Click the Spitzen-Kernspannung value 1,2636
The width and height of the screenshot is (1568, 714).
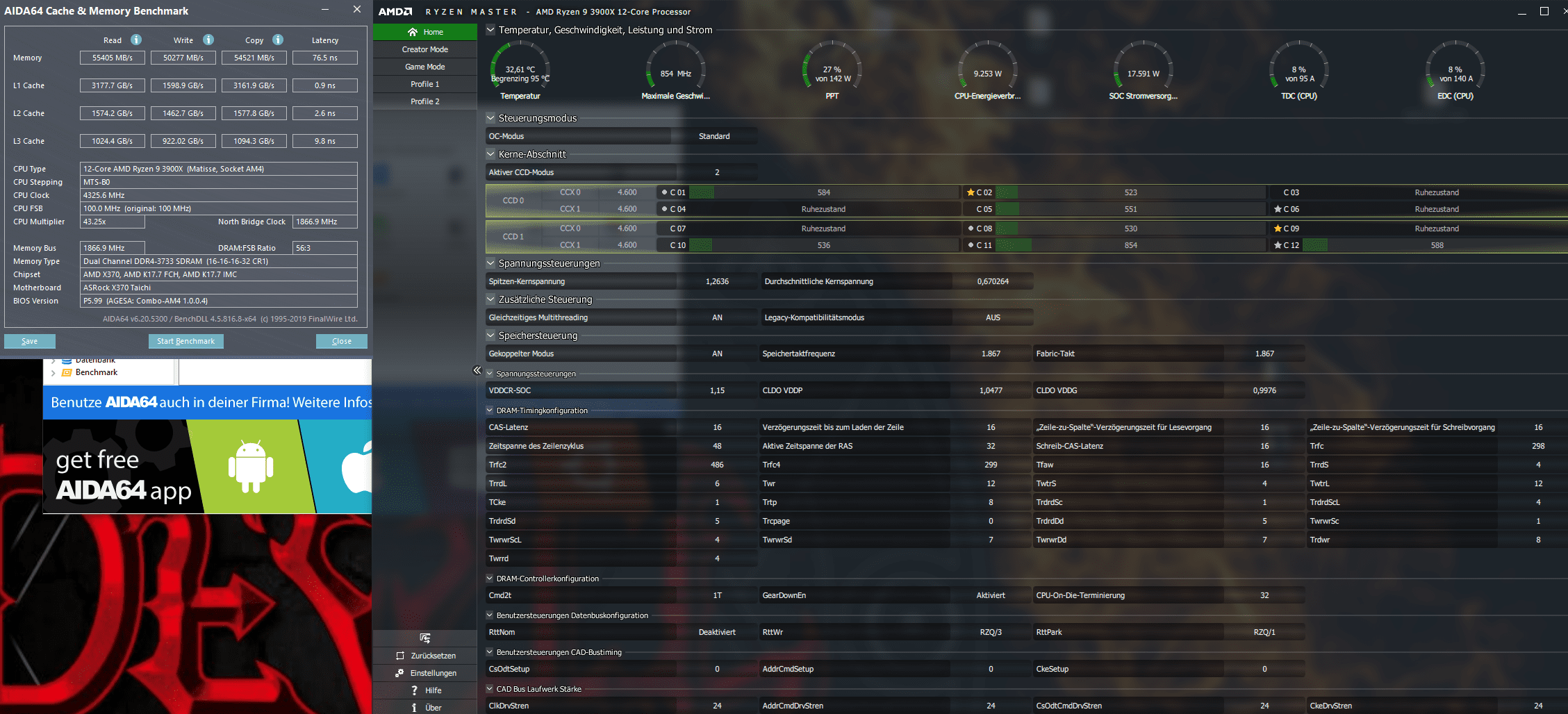[717, 281]
